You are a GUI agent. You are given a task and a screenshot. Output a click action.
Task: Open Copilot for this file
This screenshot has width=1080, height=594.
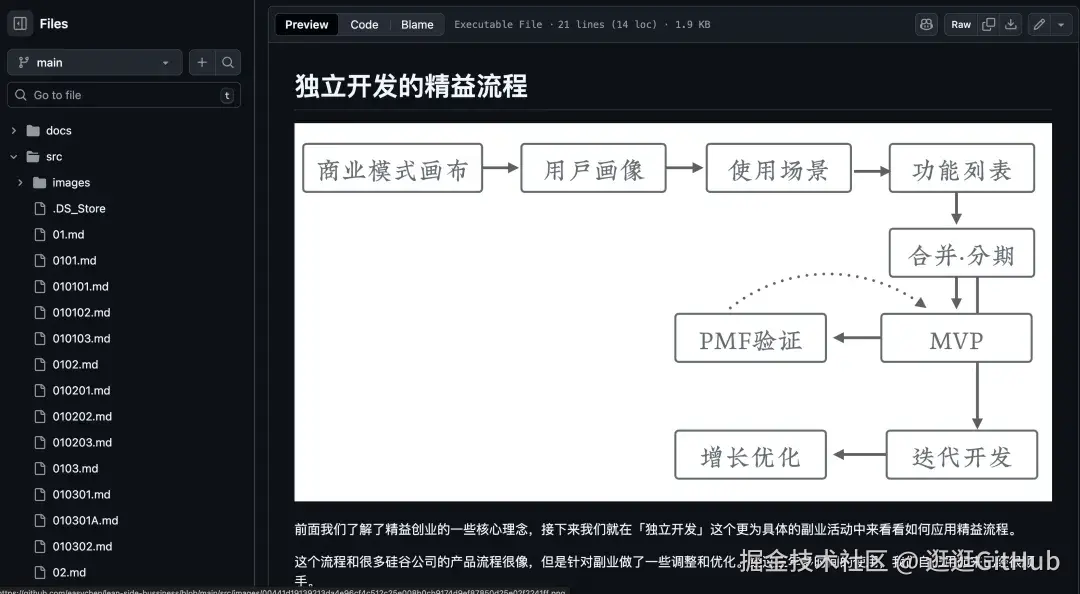pos(925,23)
